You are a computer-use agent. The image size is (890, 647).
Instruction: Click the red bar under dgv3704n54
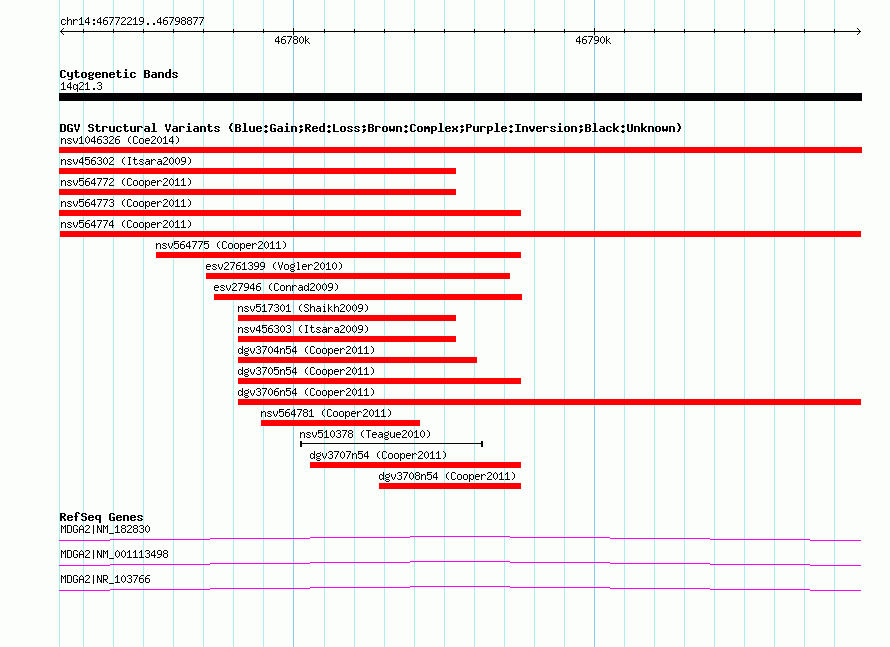pos(358,360)
